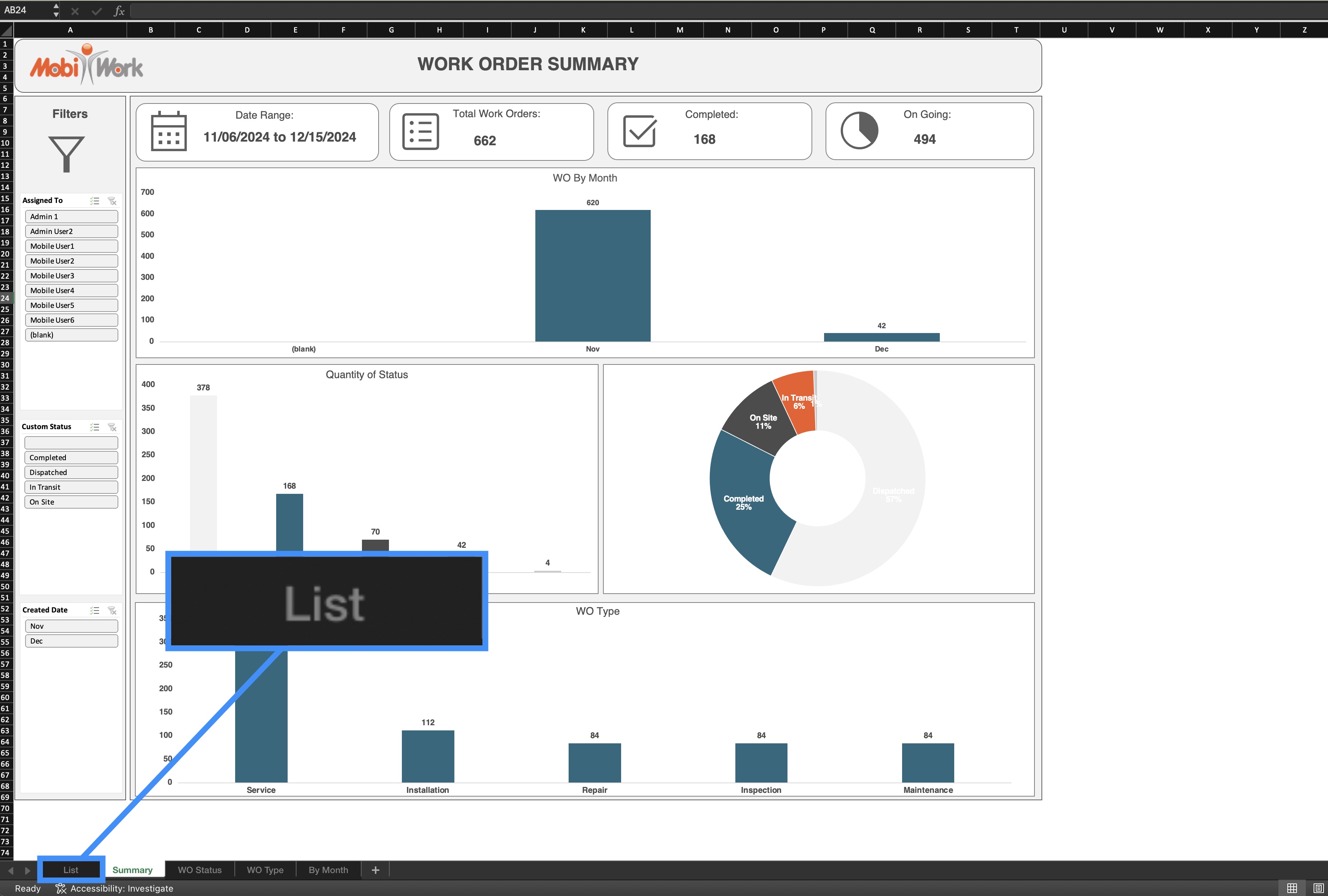Clear filter on Custom Status slicer
The width and height of the screenshot is (1328, 896).
tap(112, 427)
